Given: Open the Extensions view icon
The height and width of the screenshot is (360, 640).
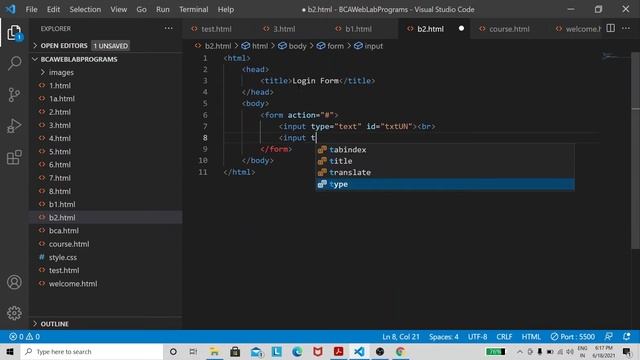Looking at the screenshot, I should tap(14, 157).
